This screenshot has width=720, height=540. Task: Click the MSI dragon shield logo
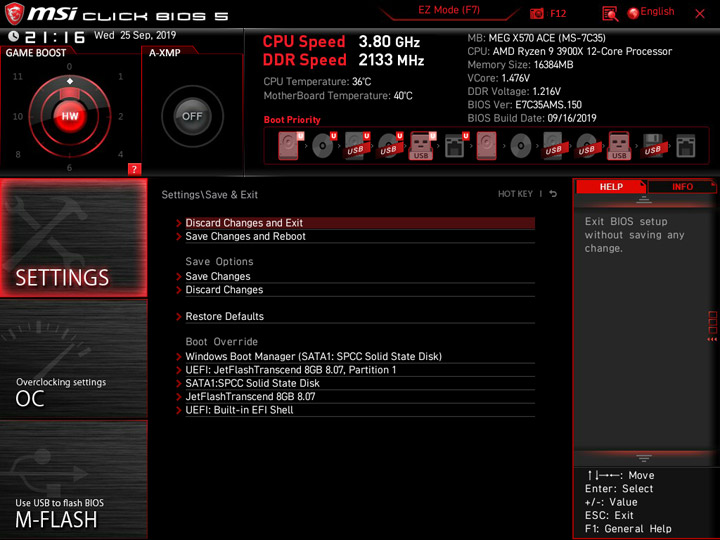[x=14, y=13]
